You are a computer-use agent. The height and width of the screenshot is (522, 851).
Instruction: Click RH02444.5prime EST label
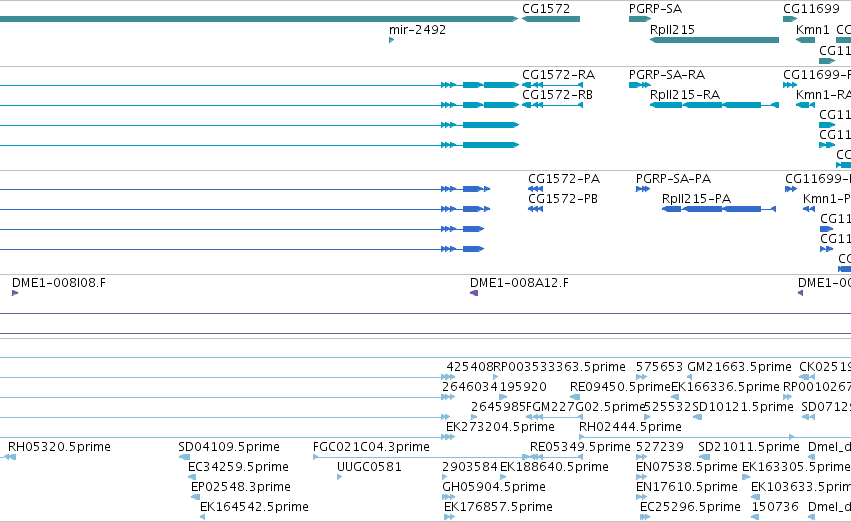pos(630,427)
